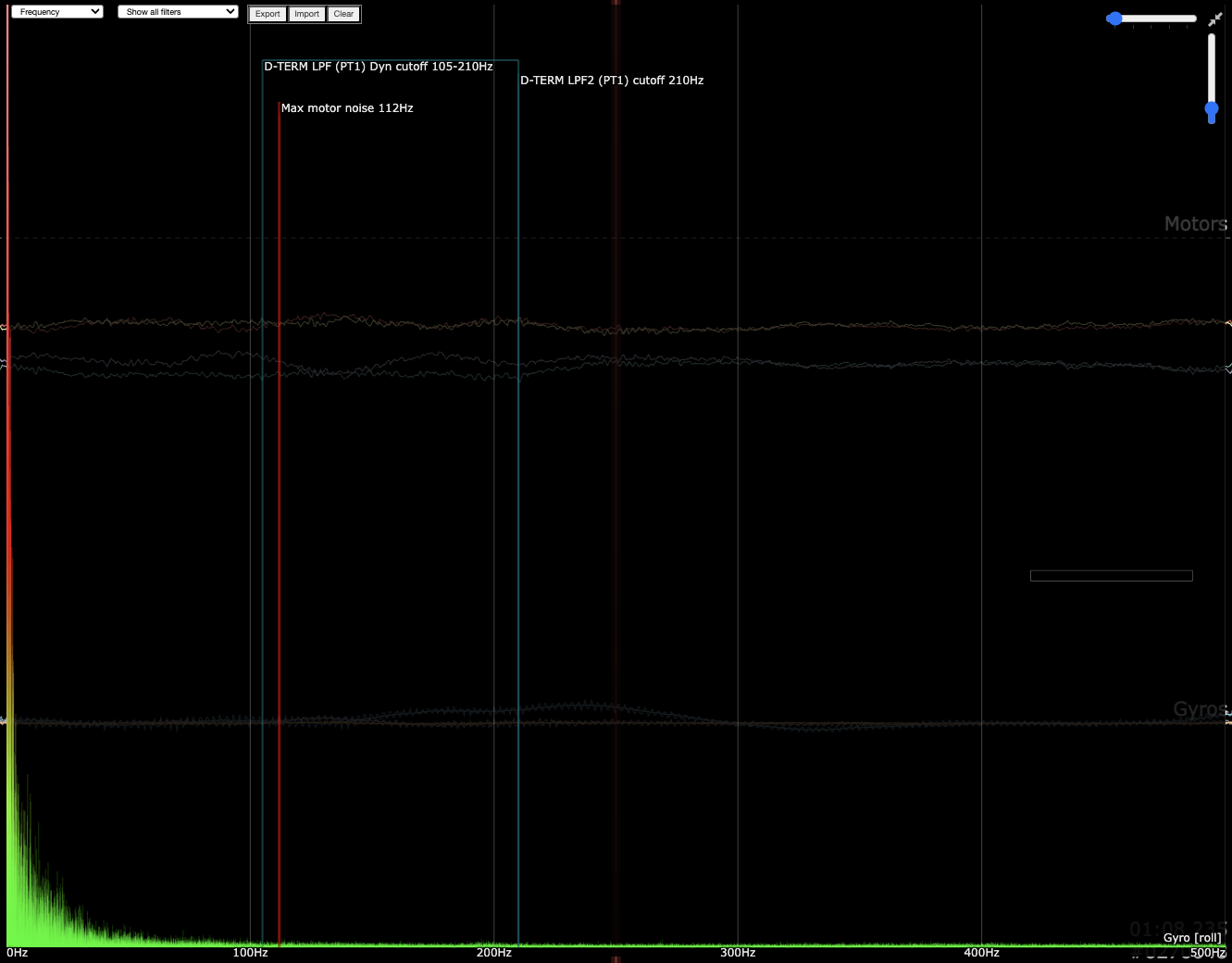Click the 200Hz axis tick label
1232x963 pixels.
click(493, 953)
